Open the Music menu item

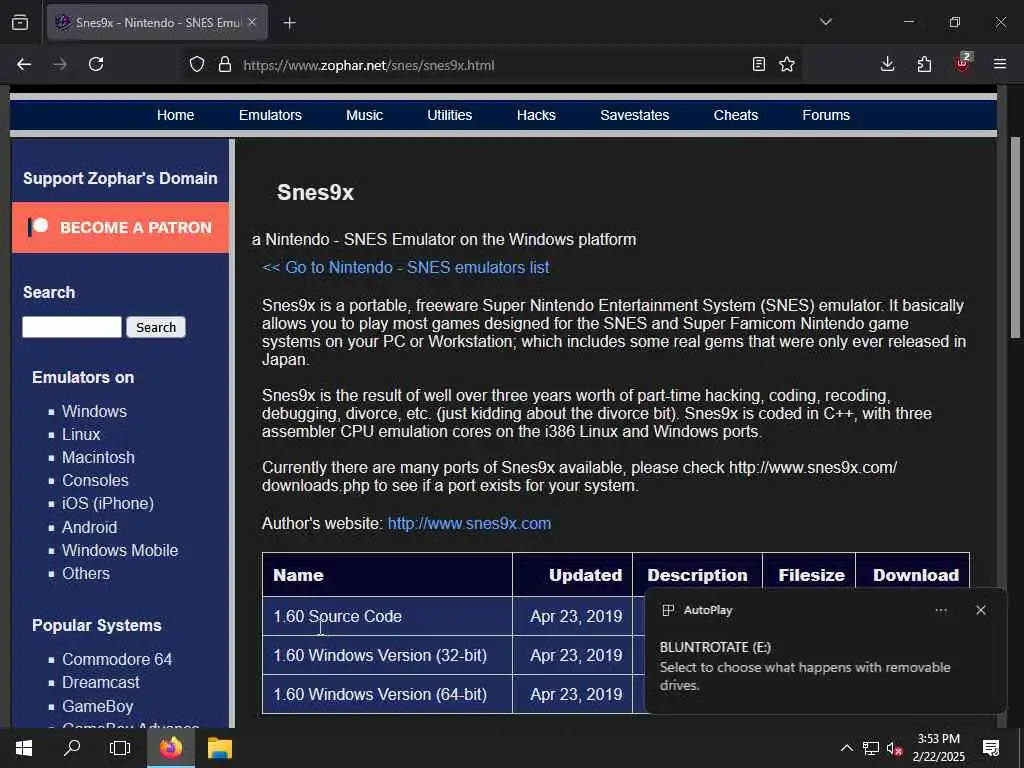(x=364, y=115)
